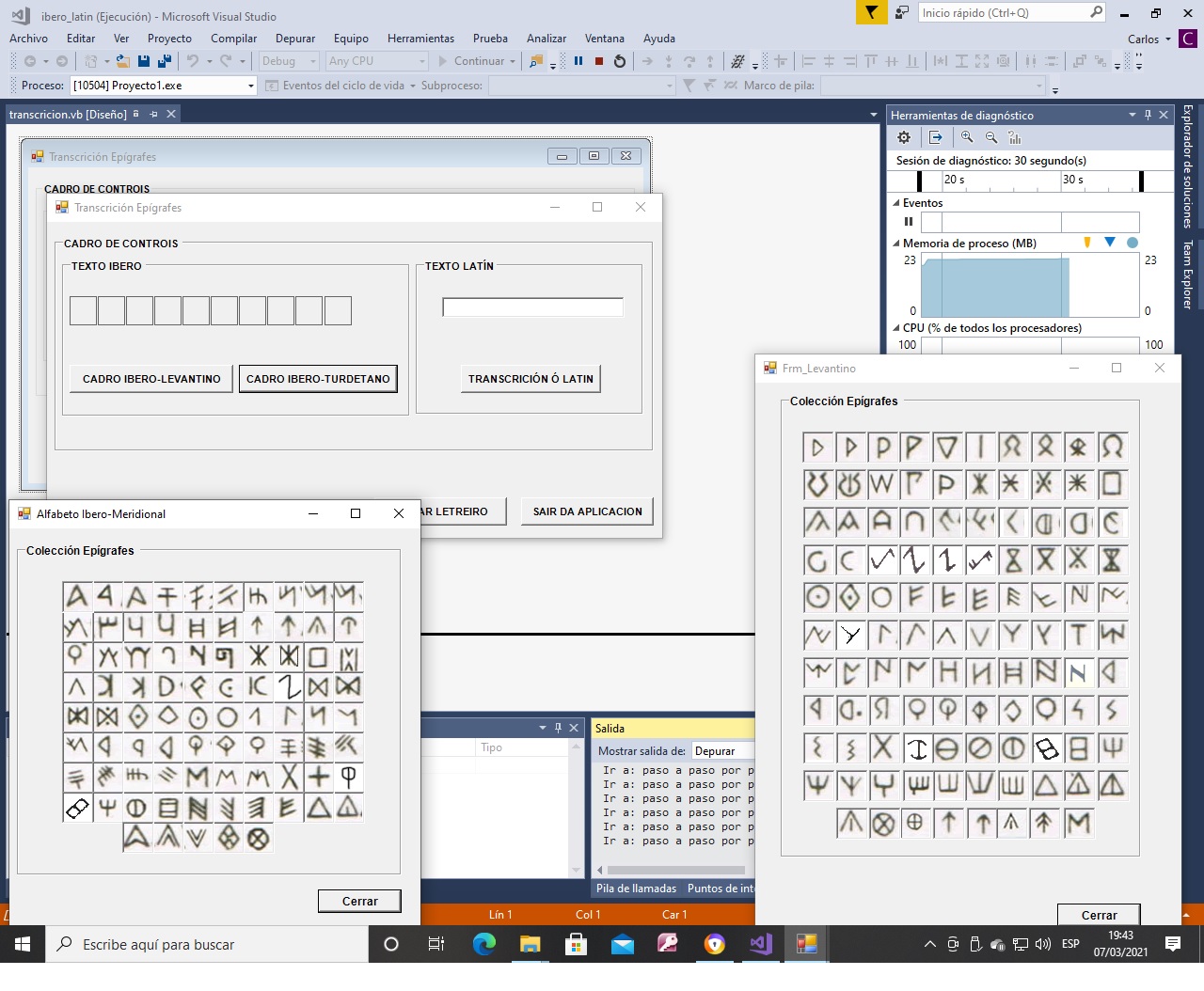Image resolution: width=1204 pixels, height=991 pixels.
Task: Expand the Proceso combo box
Action: coord(251,86)
